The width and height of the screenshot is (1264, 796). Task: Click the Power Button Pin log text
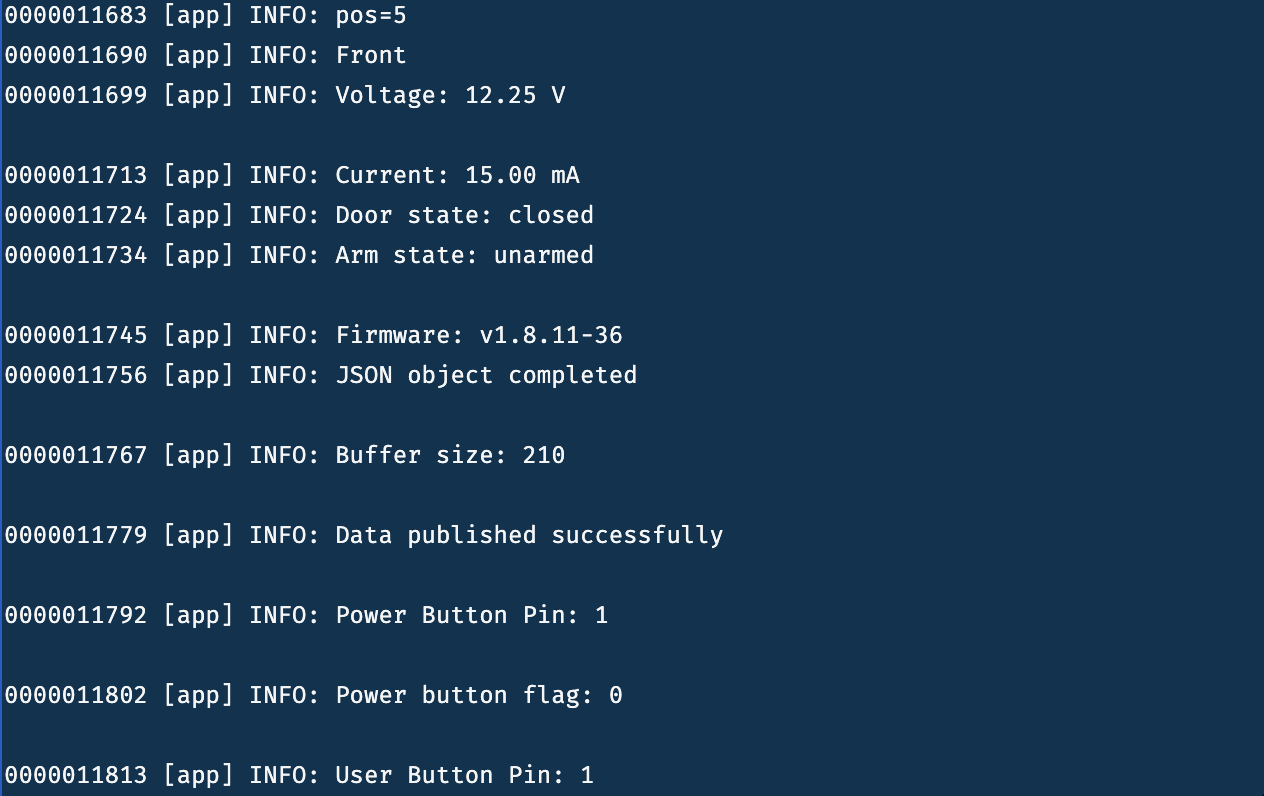471,616
